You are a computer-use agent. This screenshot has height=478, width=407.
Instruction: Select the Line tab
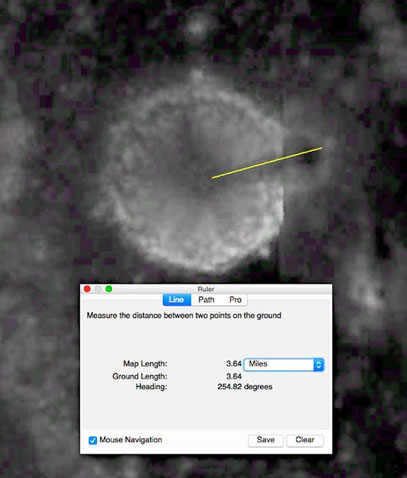click(177, 300)
